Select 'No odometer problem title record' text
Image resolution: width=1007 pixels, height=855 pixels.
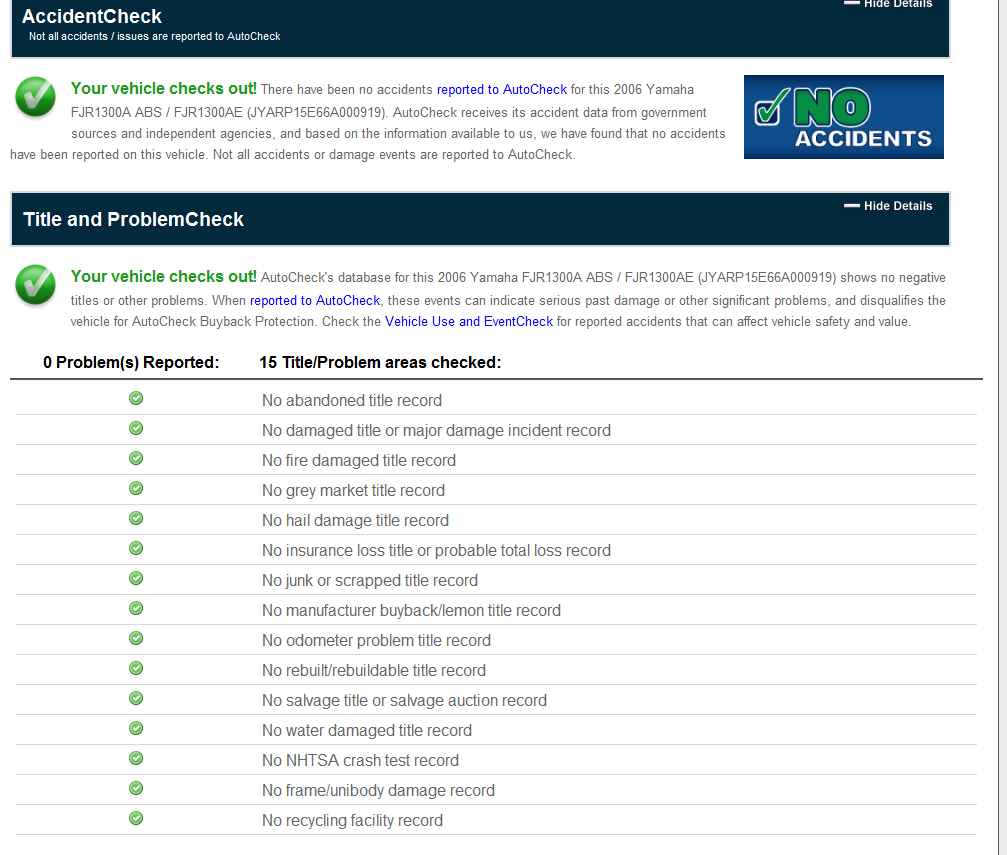(x=376, y=640)
